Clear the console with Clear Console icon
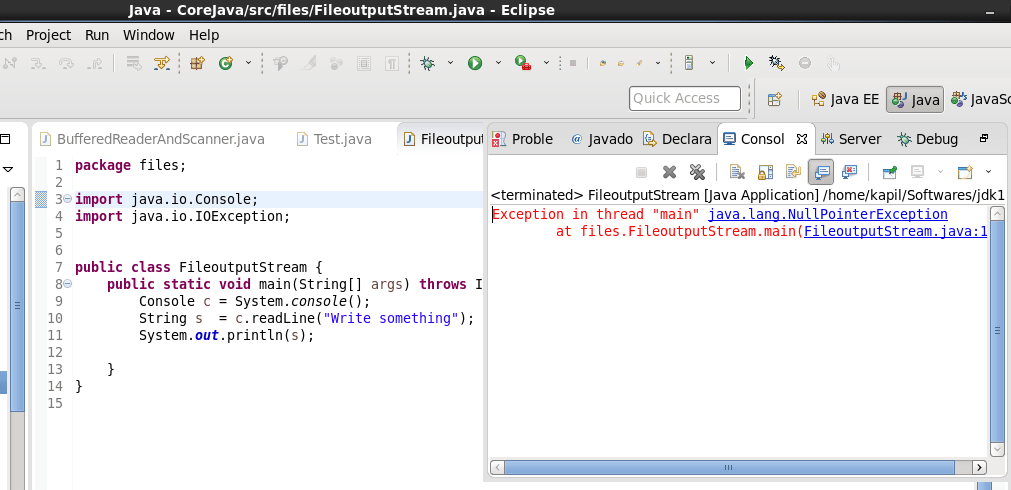 pos(737,172)
